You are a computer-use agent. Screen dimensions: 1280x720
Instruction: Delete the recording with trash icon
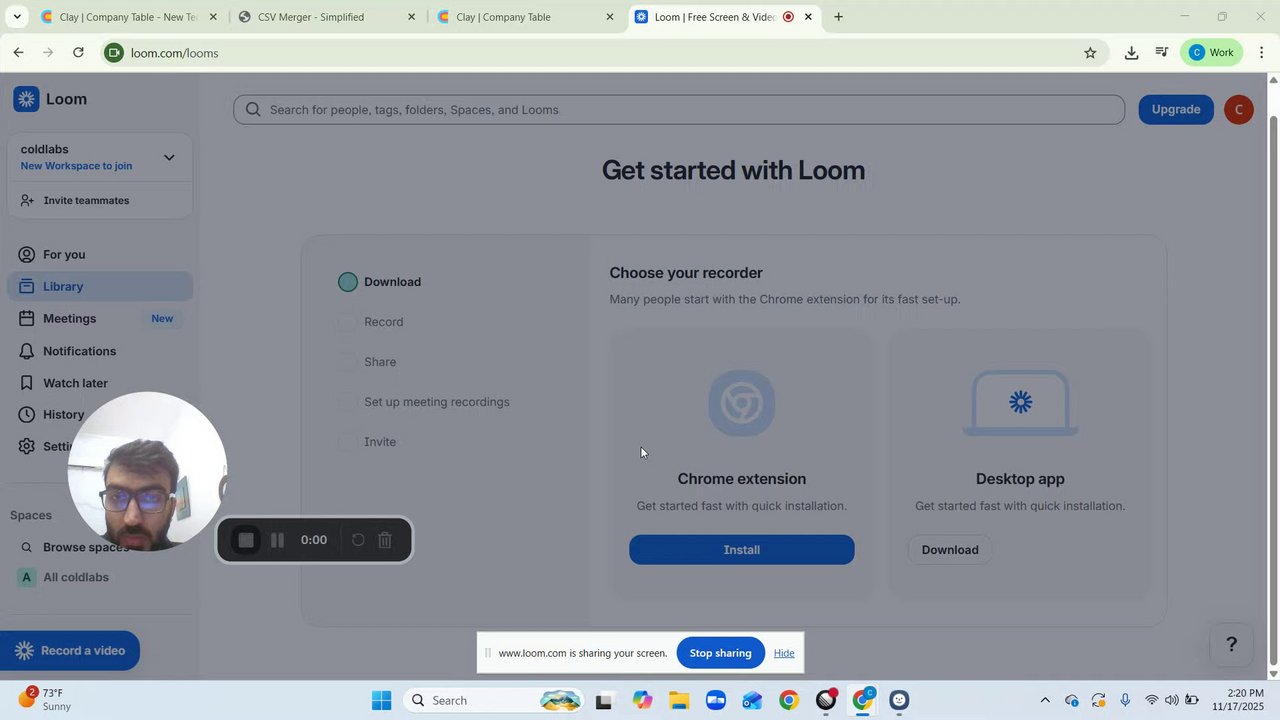pyautogui.click(x=385, y=540)
